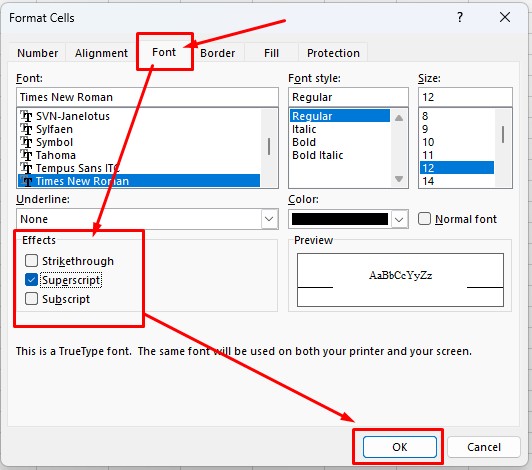Click the Size input field
The height and width of the screenshot is (470, 532).
point(465,97)
